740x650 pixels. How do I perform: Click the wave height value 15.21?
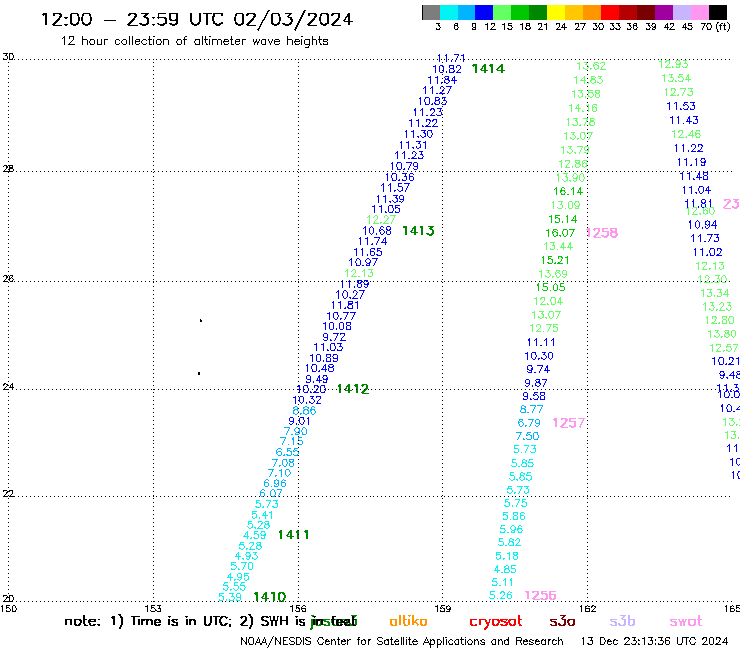point(555,261)
